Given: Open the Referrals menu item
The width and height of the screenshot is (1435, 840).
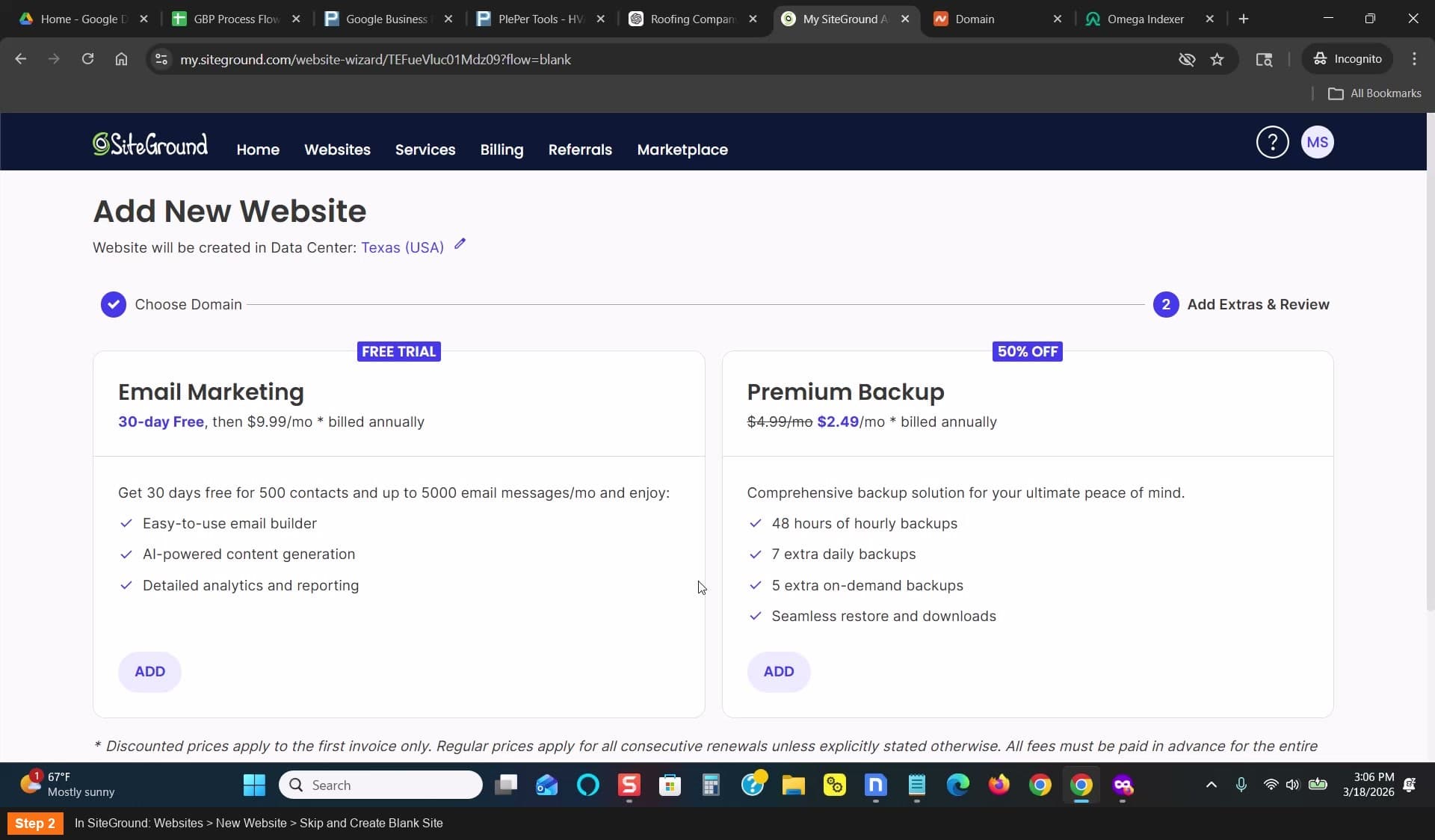Looking at the screenshot, I should click(580, 149).
